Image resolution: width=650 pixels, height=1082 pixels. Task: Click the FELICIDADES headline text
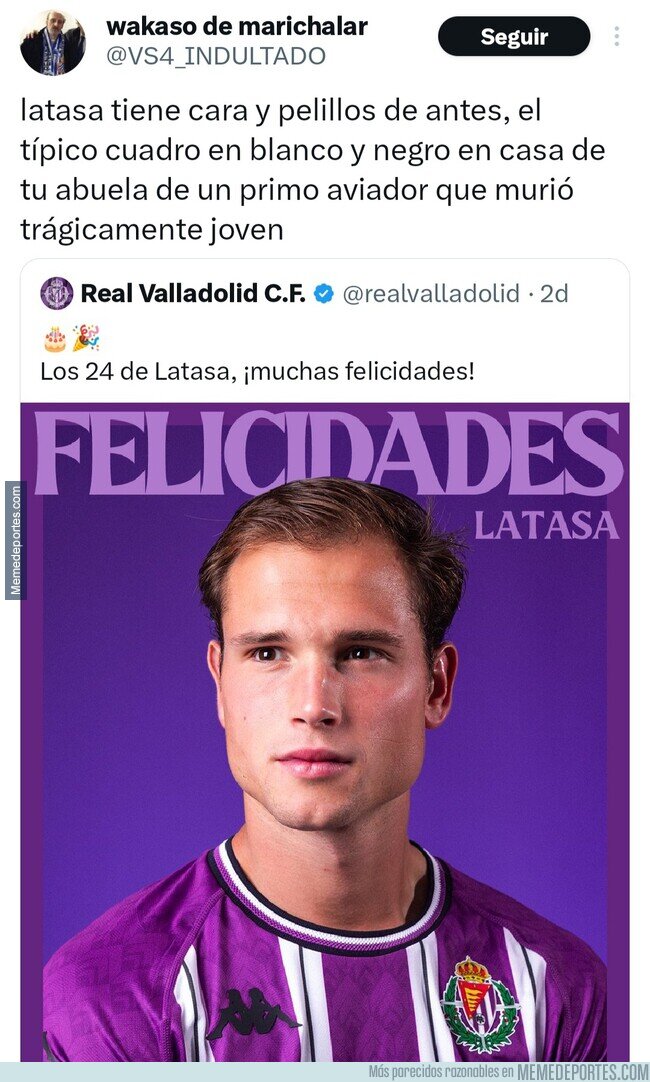[329, 453]
